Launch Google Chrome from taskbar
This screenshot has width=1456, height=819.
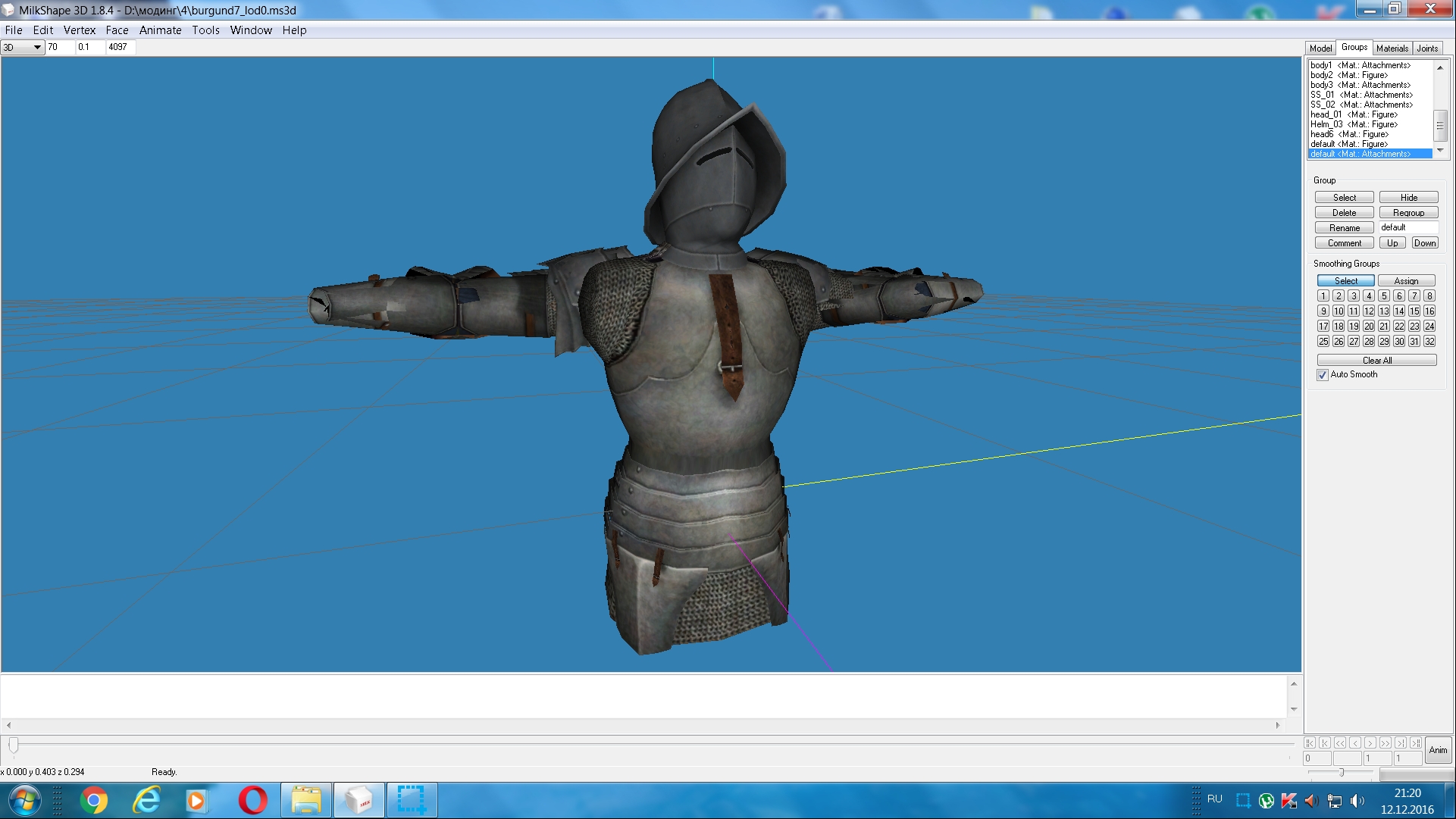pyautogui.click(x=94, y=800)
